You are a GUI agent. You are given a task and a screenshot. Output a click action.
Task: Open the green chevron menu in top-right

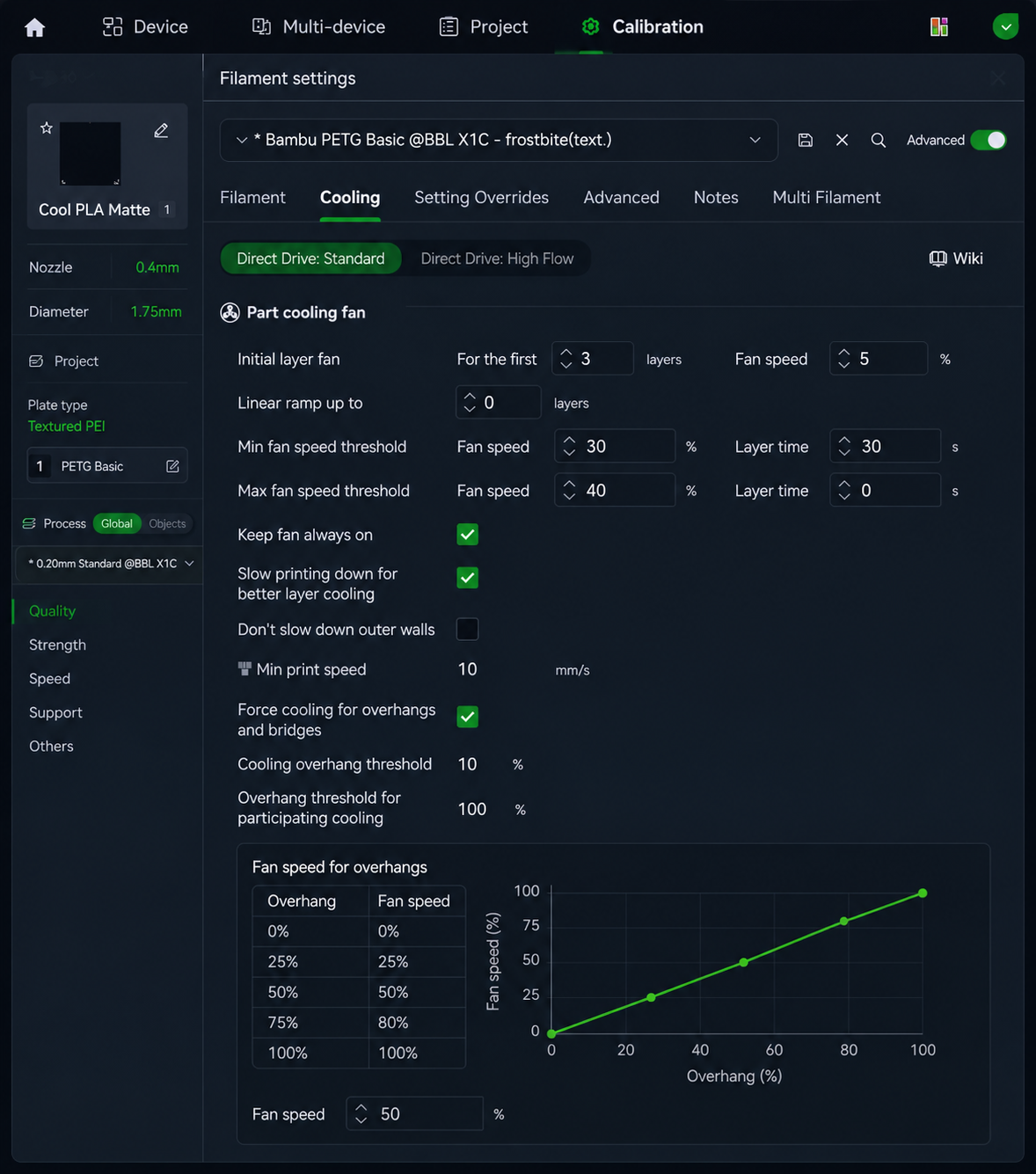1005,26
